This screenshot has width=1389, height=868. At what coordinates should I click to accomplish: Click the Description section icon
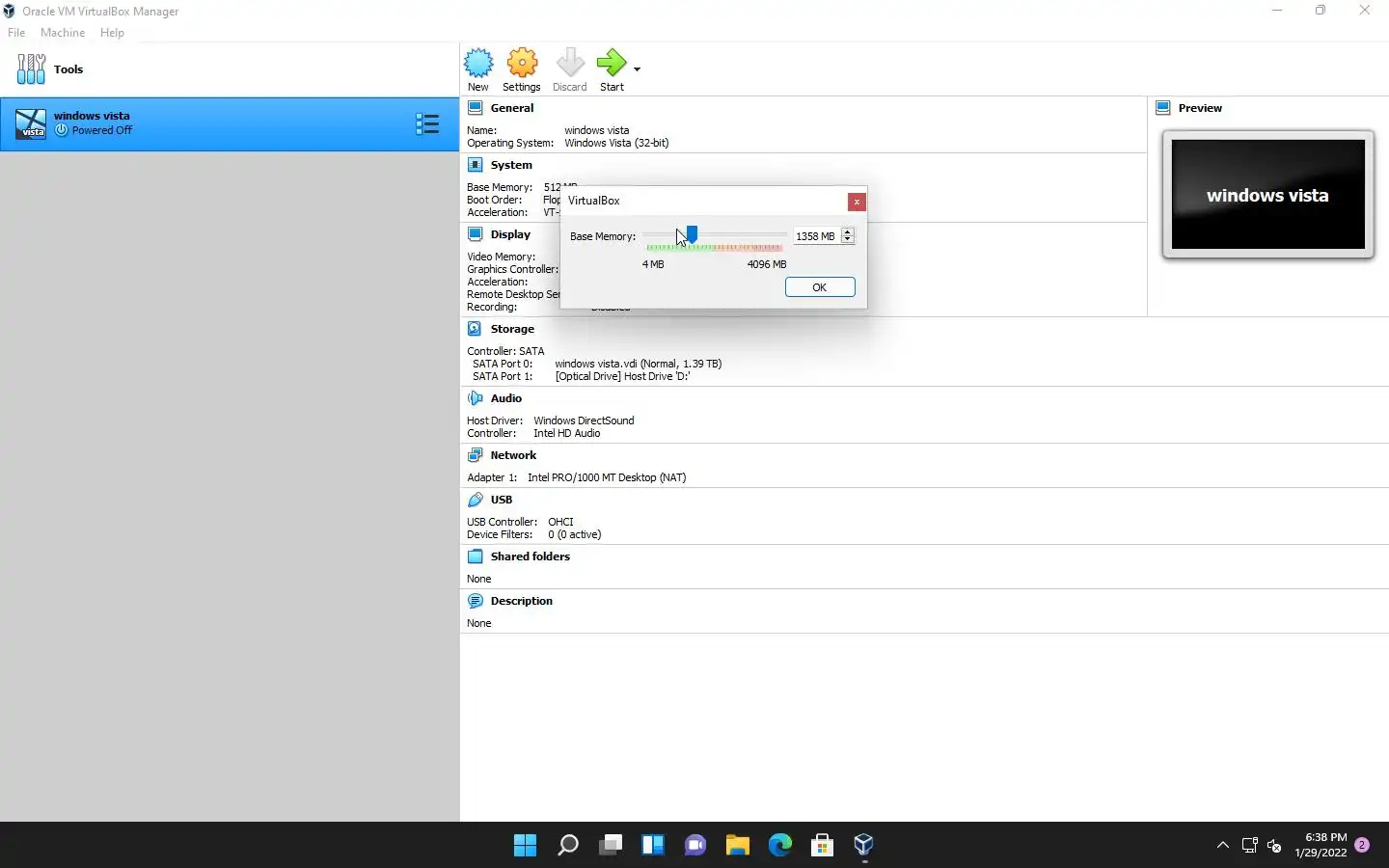click(476, 601)
